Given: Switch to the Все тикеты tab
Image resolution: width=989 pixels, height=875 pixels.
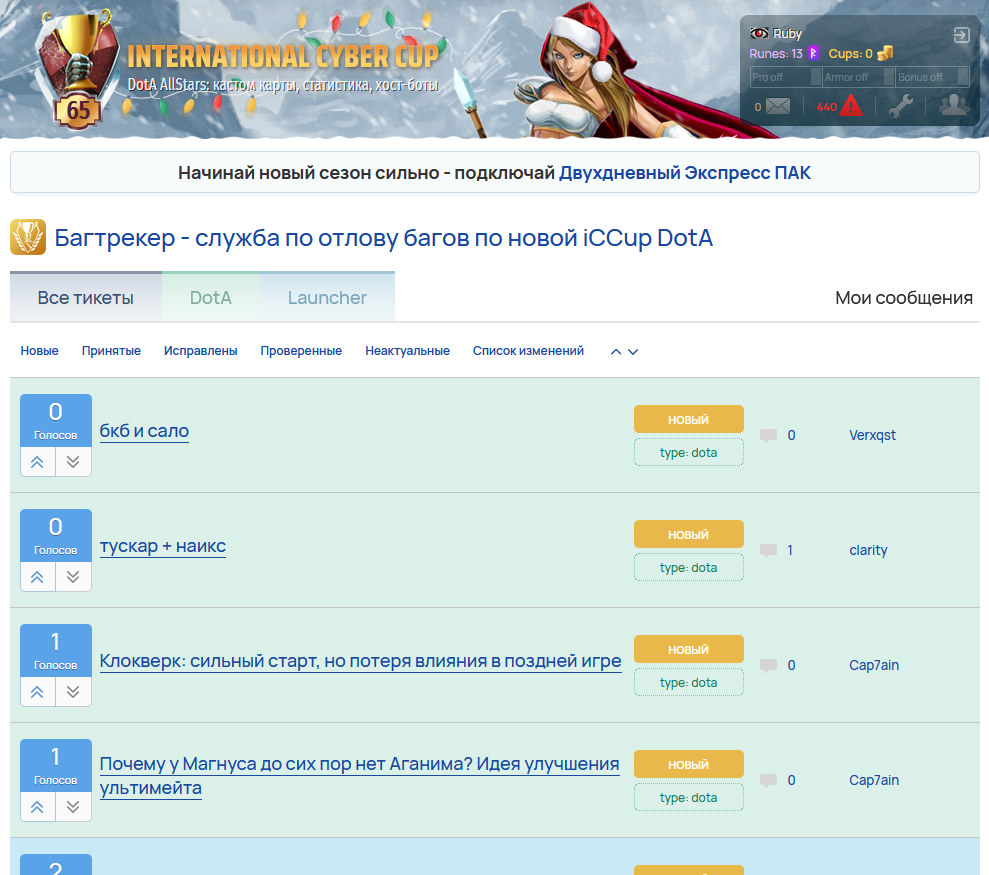Looking at the screenshot, I should pyautogui.click(x=86, y=297).
